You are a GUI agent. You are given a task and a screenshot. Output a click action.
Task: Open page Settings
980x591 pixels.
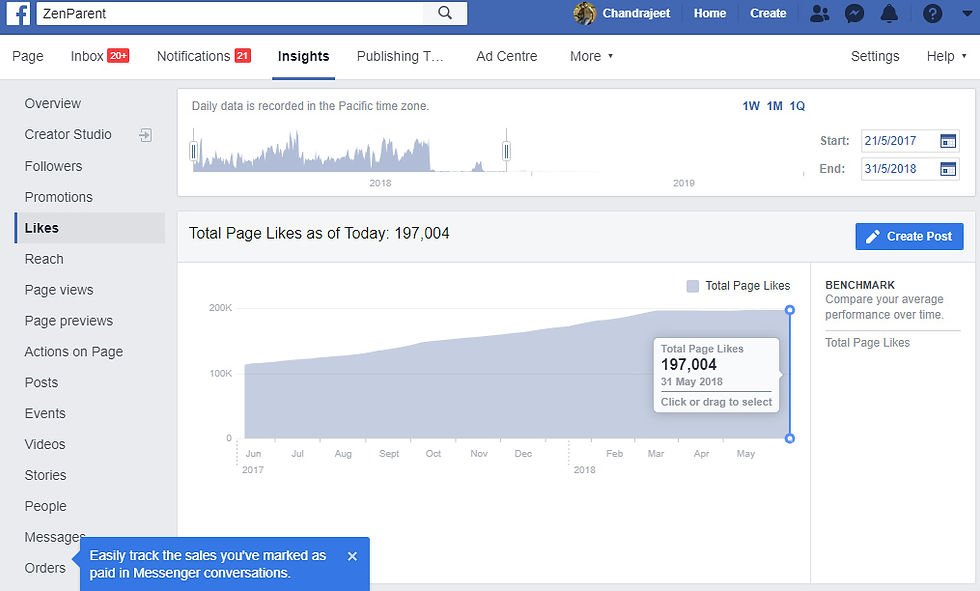(x=874, y=56)
